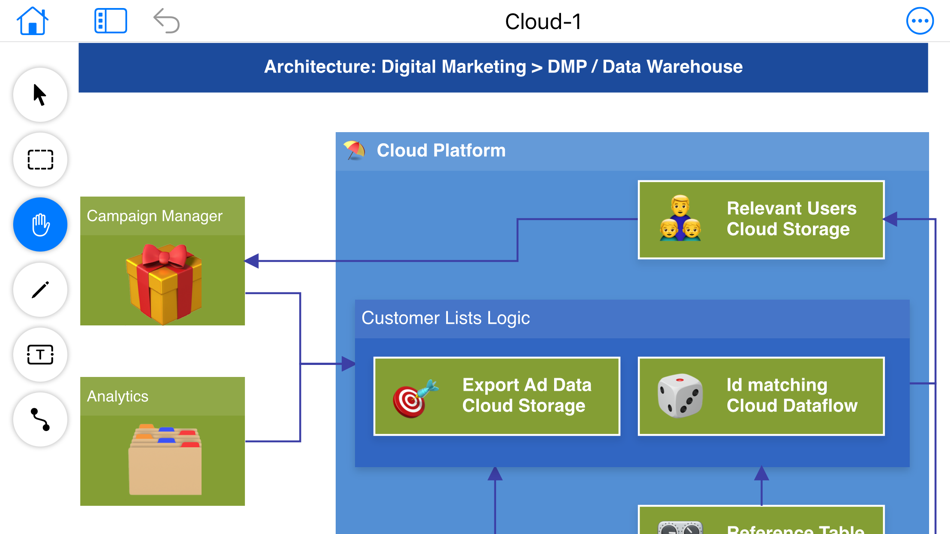Select the pencil draw tool

point(40,290)
